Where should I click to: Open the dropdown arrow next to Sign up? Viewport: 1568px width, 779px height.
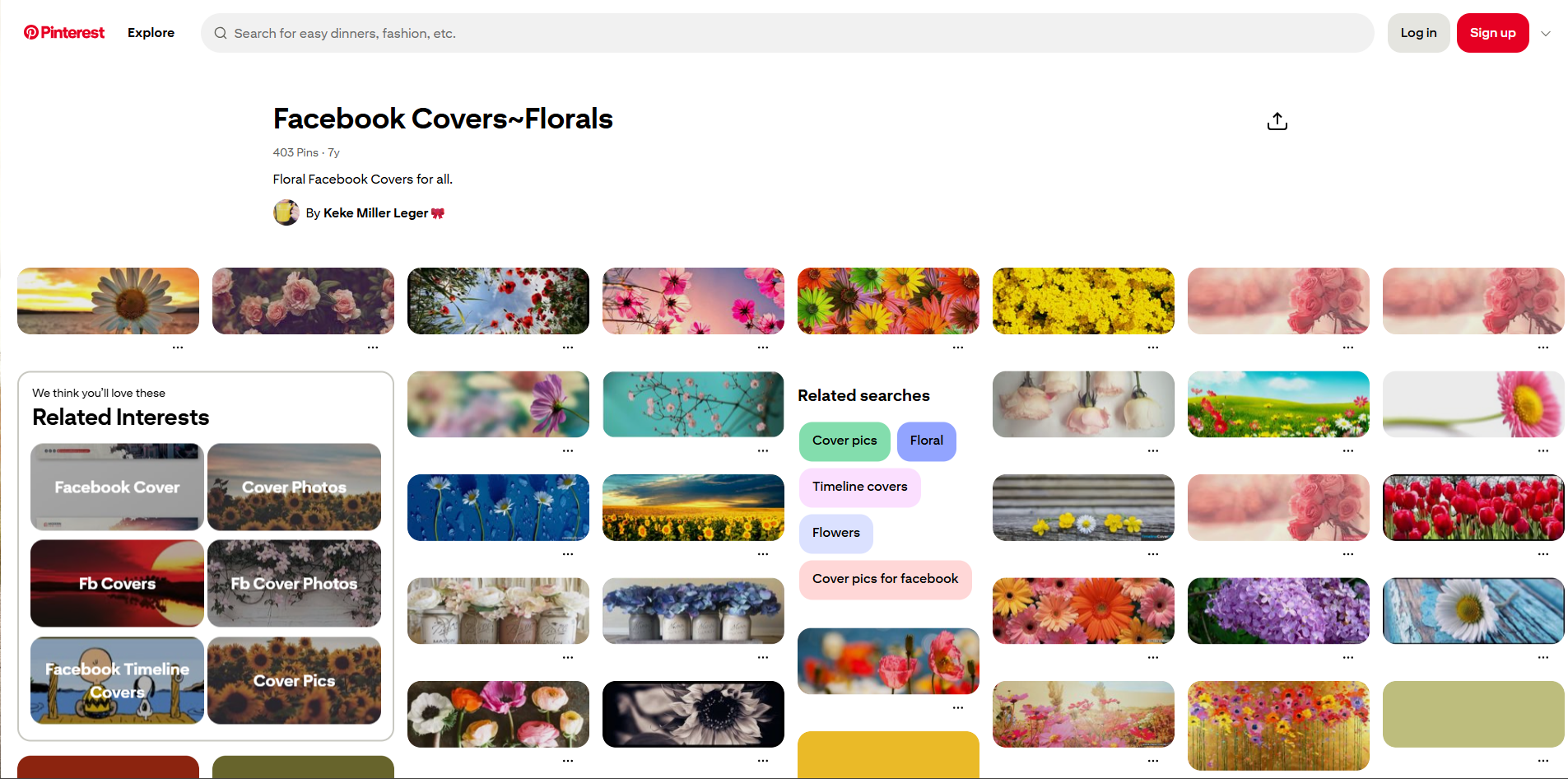pos(1546,33)
